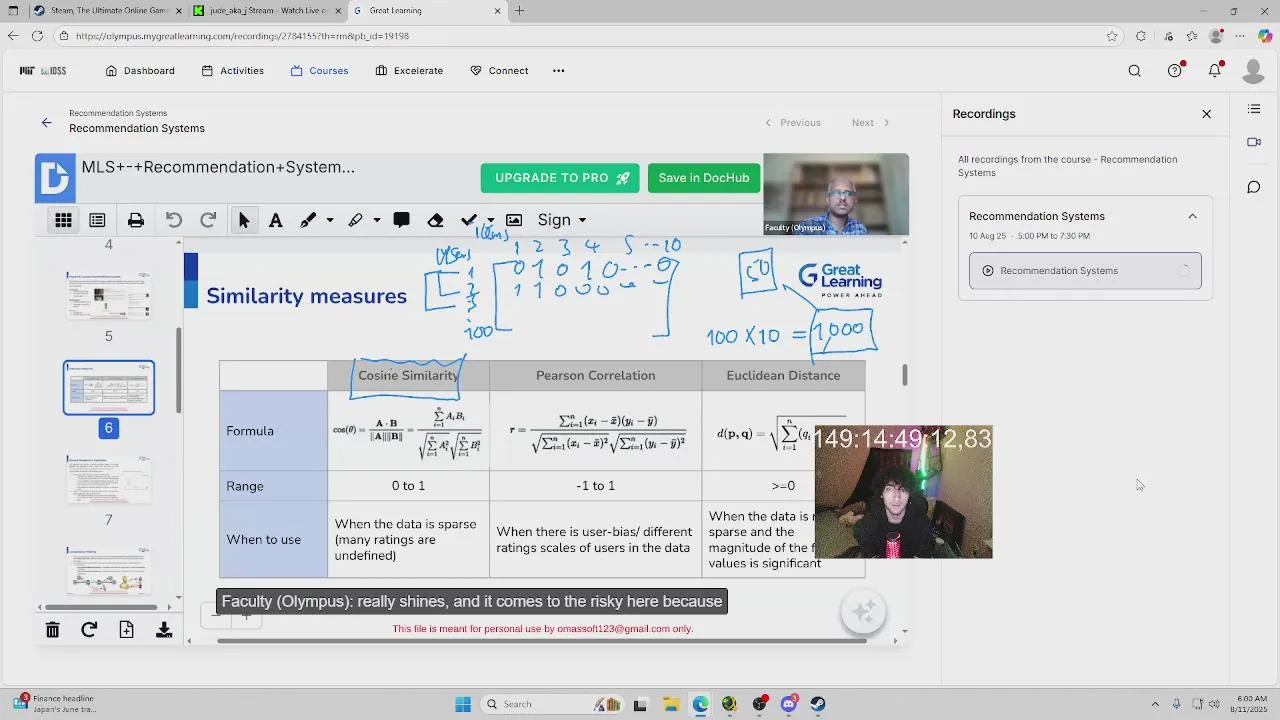Open the notifications bell
Viewport: 1280px width, 720px height.
[1215, 71]
